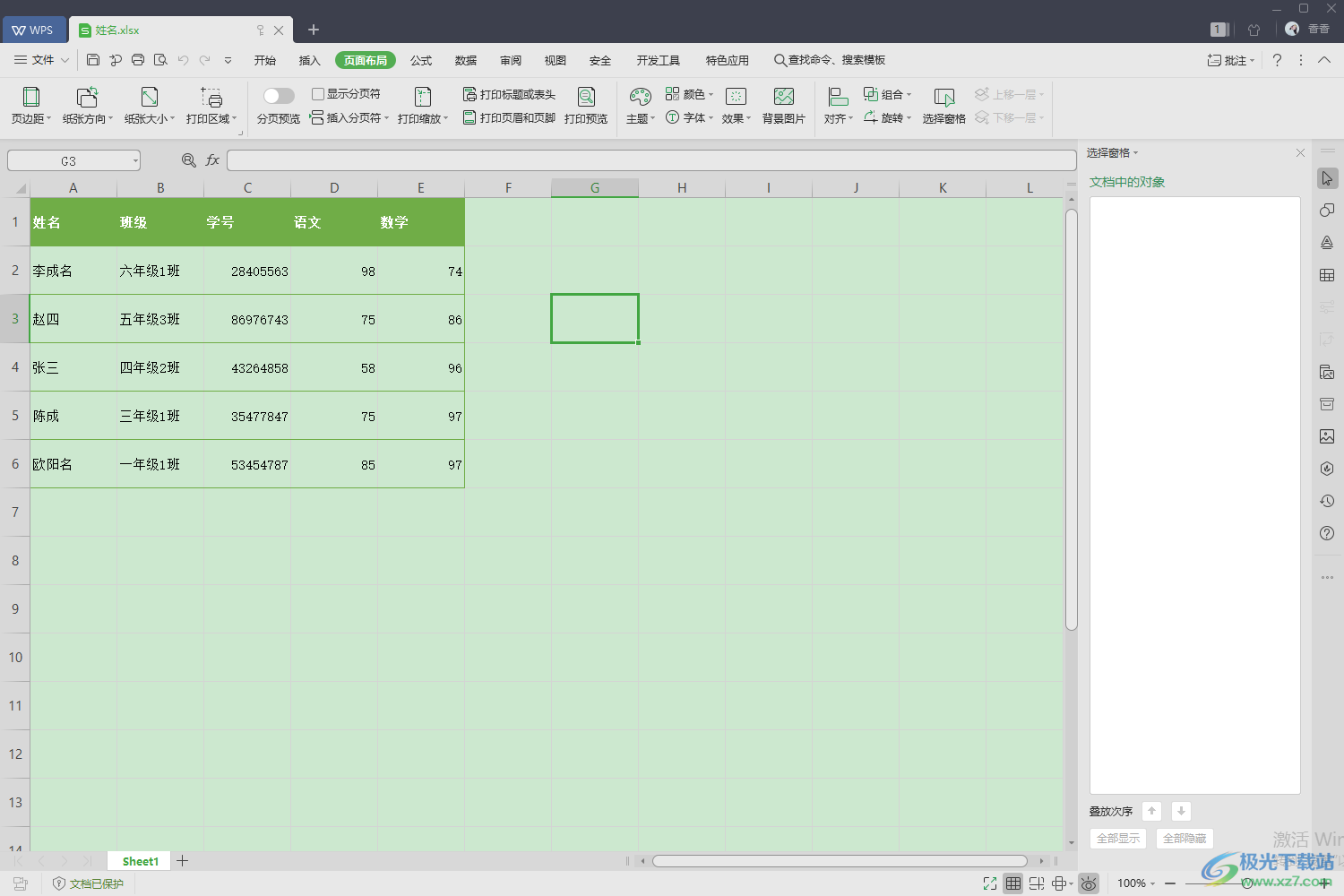The height and width of the screenshot is (896, 1344).
Task: Click the zoom-in plus icon in status bar
Action: 1324,883
